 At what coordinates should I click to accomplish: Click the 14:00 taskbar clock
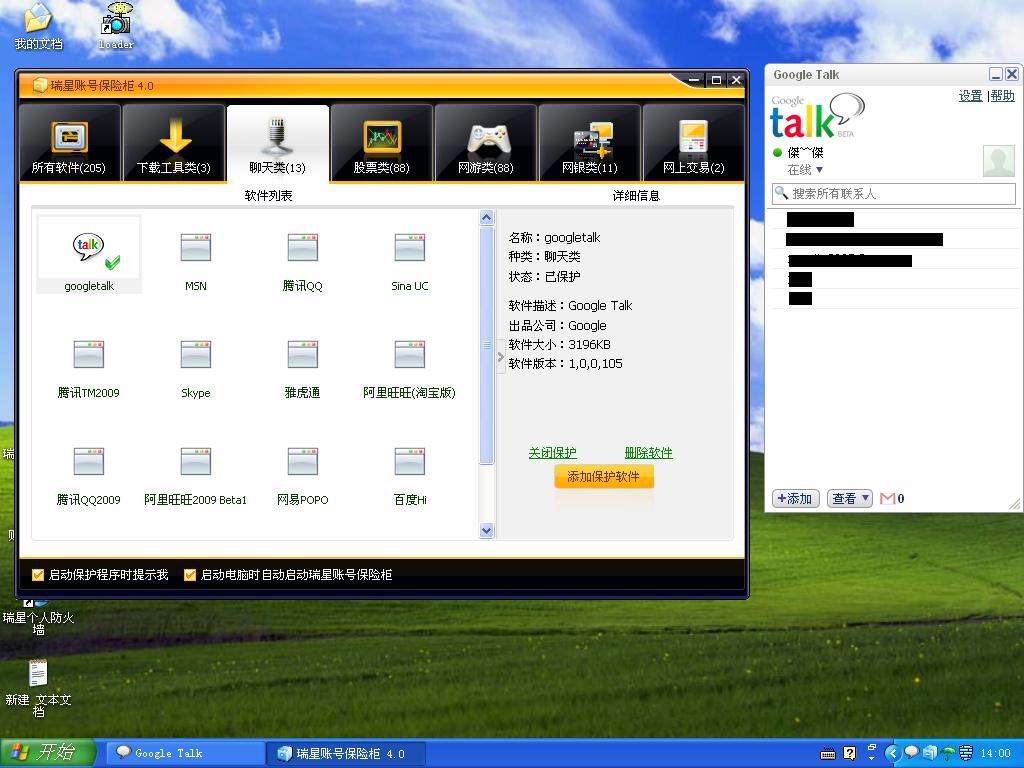995,754
